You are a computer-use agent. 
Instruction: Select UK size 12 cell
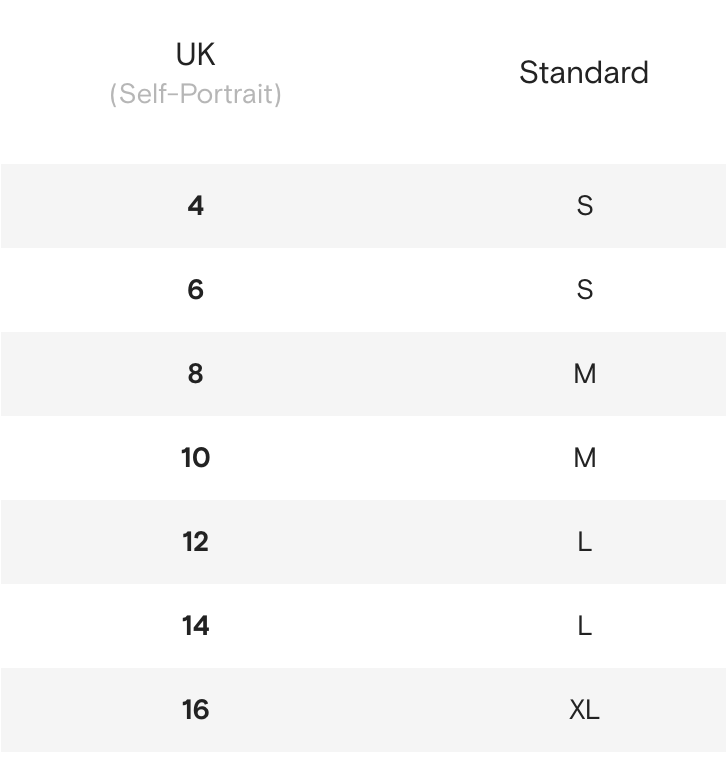(195, 542)
